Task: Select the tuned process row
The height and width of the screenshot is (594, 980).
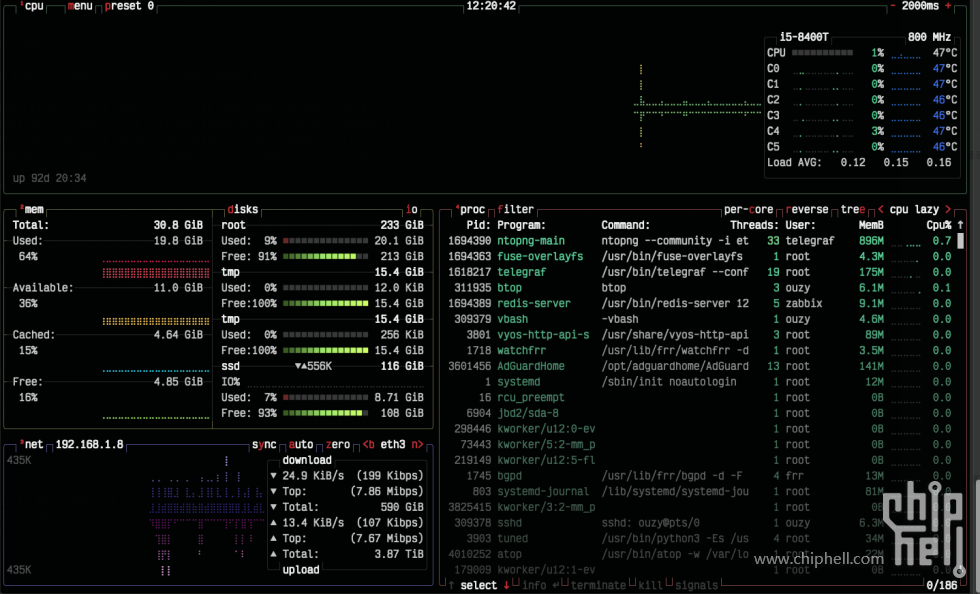Action: 699,538
